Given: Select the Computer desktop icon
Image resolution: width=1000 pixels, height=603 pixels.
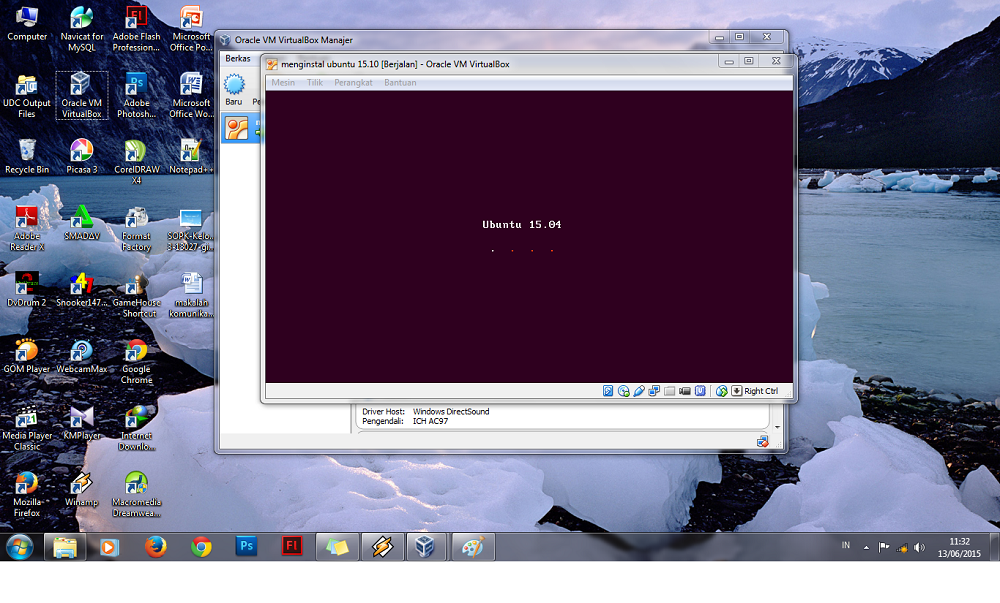Looking at the screenshot, I should 27,24.
